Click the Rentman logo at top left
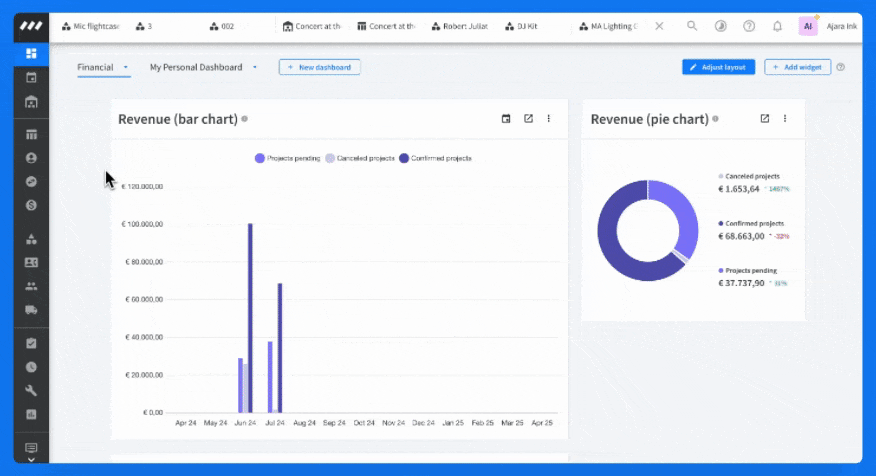 pos(31,26)
